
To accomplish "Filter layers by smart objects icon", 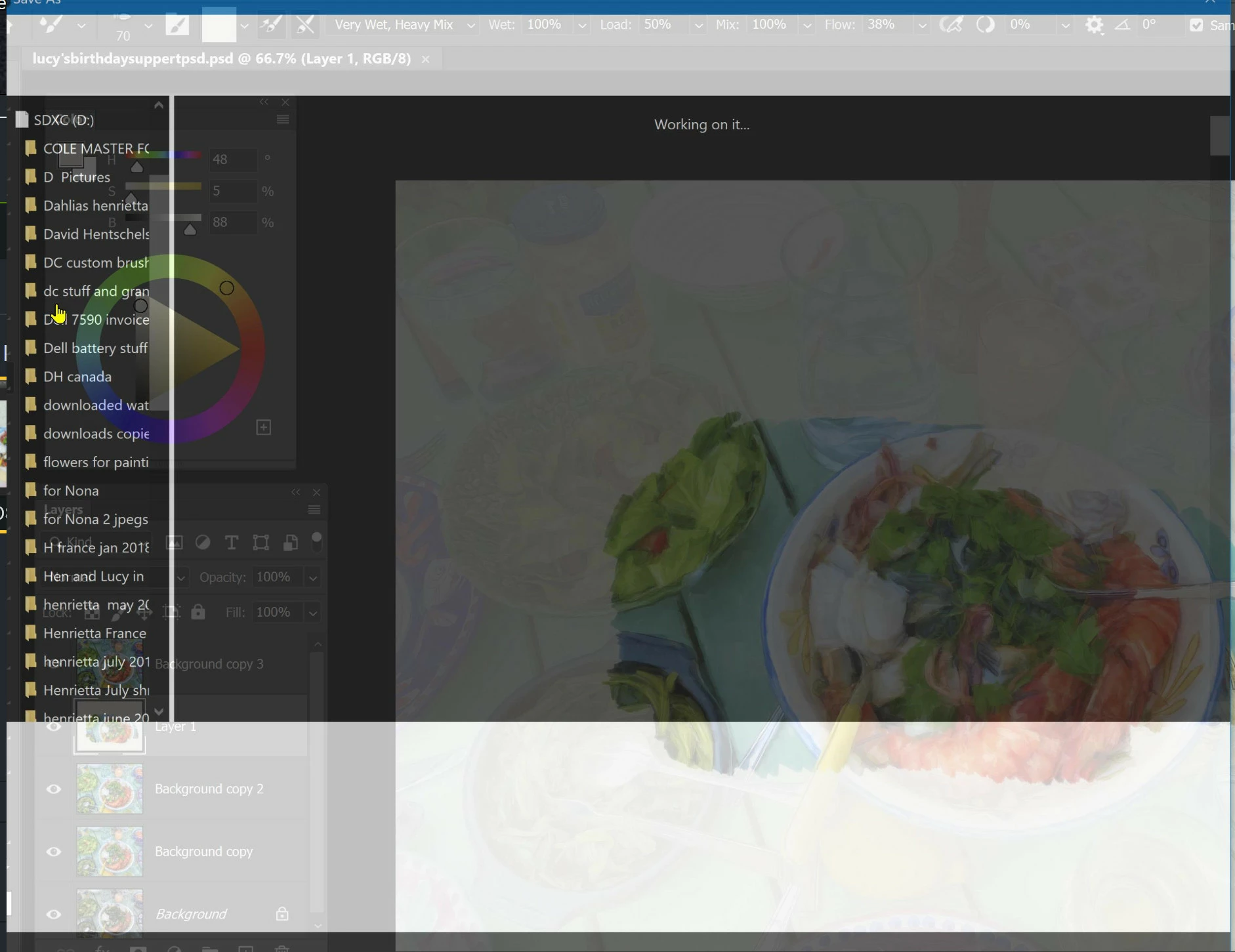I will (290, 543).
